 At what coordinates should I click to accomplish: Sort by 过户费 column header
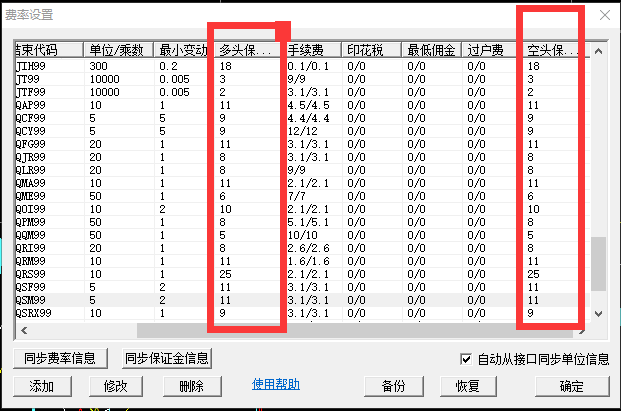click(x=491, y=50)
